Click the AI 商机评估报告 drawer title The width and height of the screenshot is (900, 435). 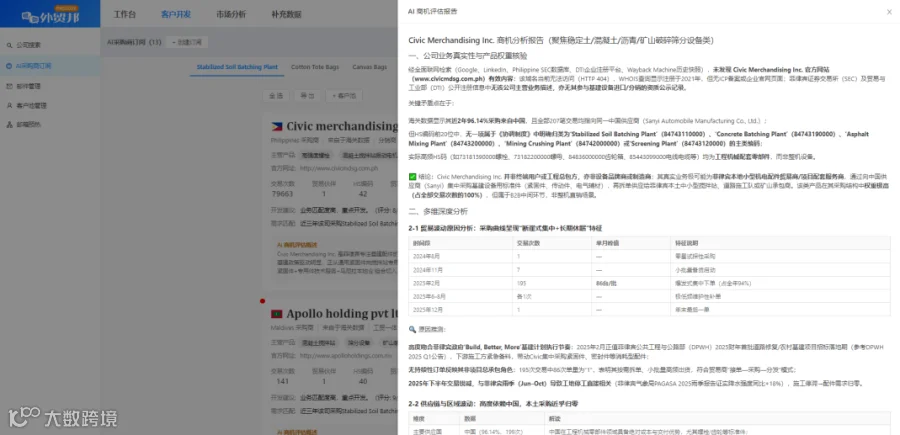point(433,11)
